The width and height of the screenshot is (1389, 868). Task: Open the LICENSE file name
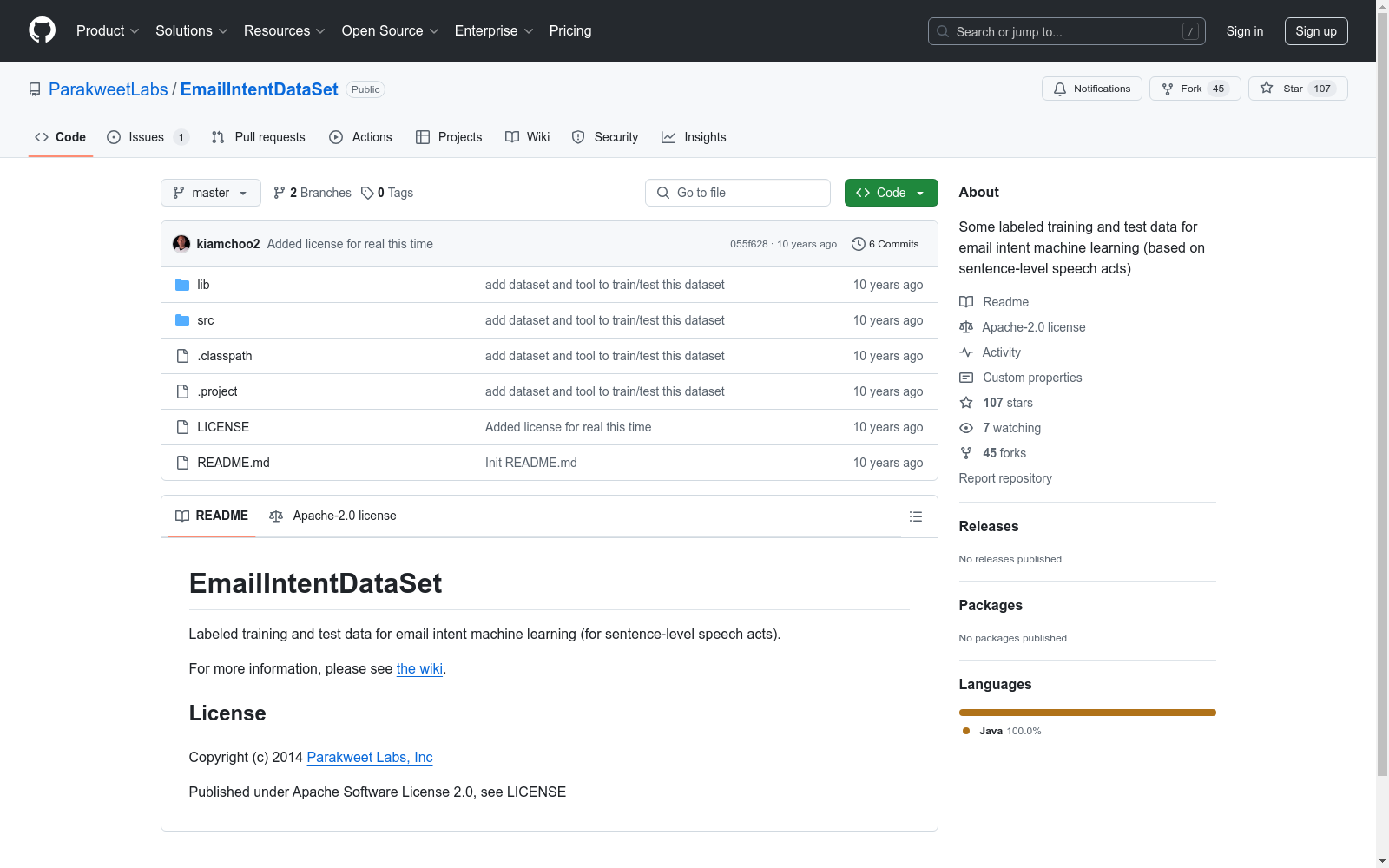223,427
